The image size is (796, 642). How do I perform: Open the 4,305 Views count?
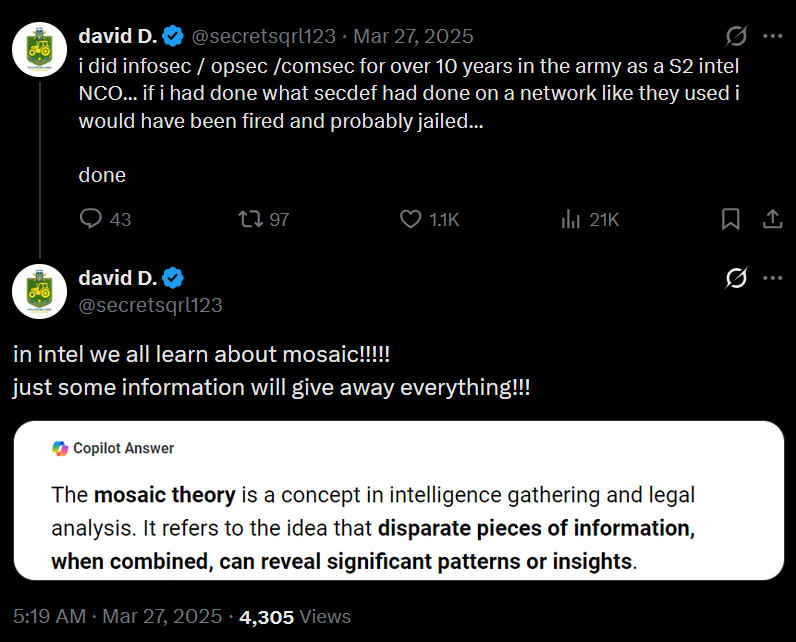pyautogui.click(x=295, y=616)
